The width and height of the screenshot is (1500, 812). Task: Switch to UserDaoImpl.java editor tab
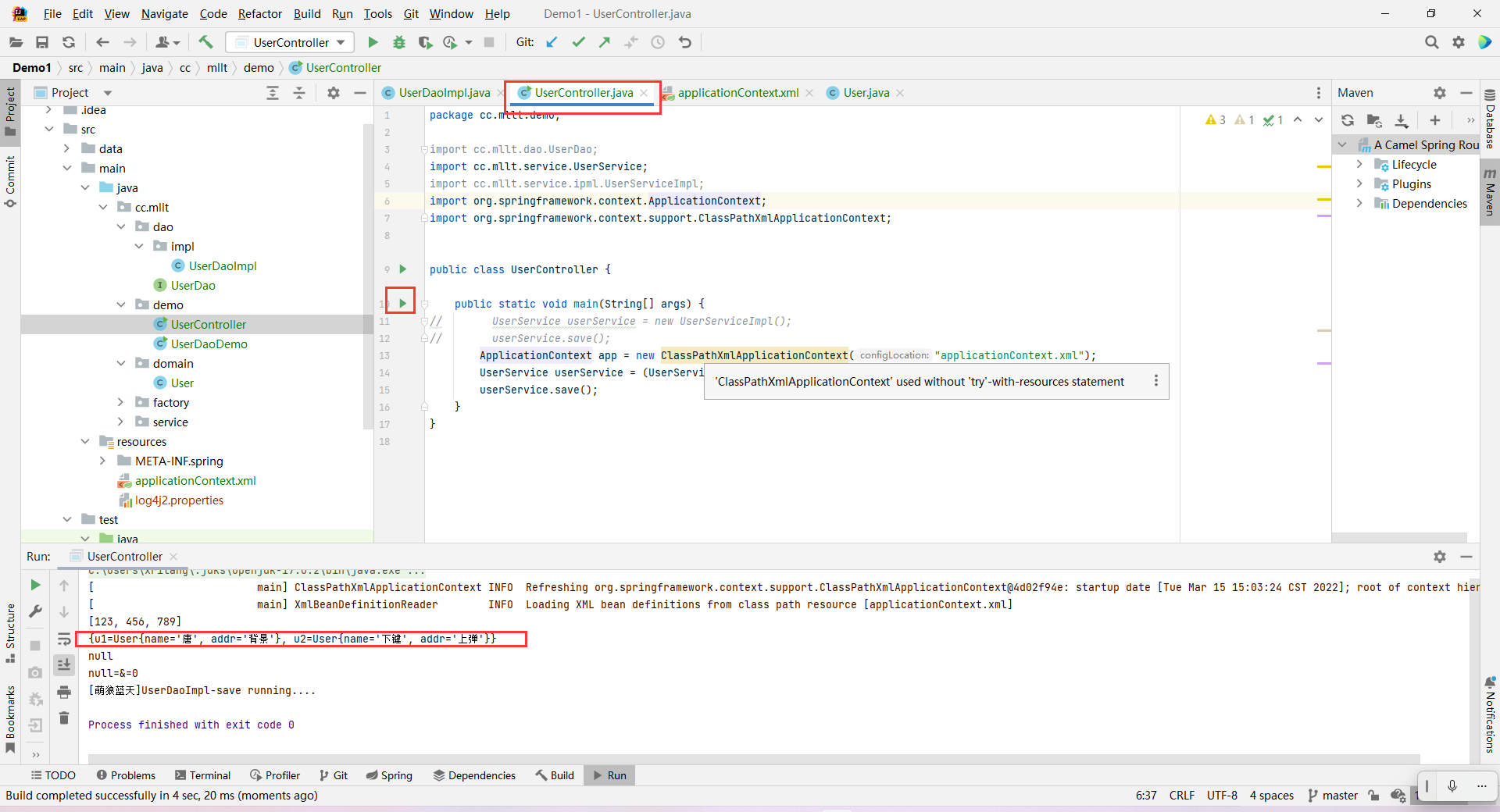[x=444, y=93]
